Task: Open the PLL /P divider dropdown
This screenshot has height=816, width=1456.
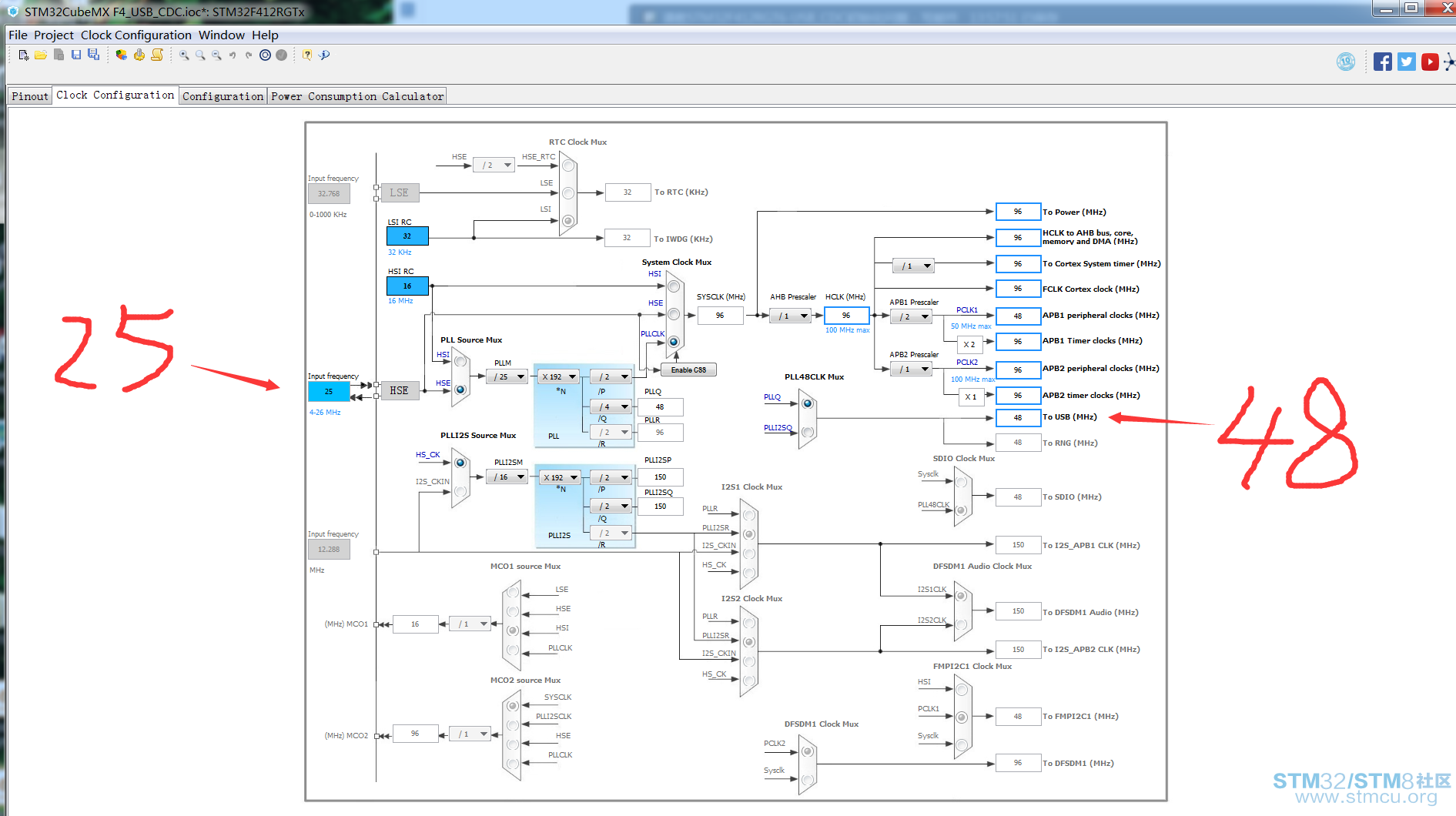Action: [x=611, y=377]
